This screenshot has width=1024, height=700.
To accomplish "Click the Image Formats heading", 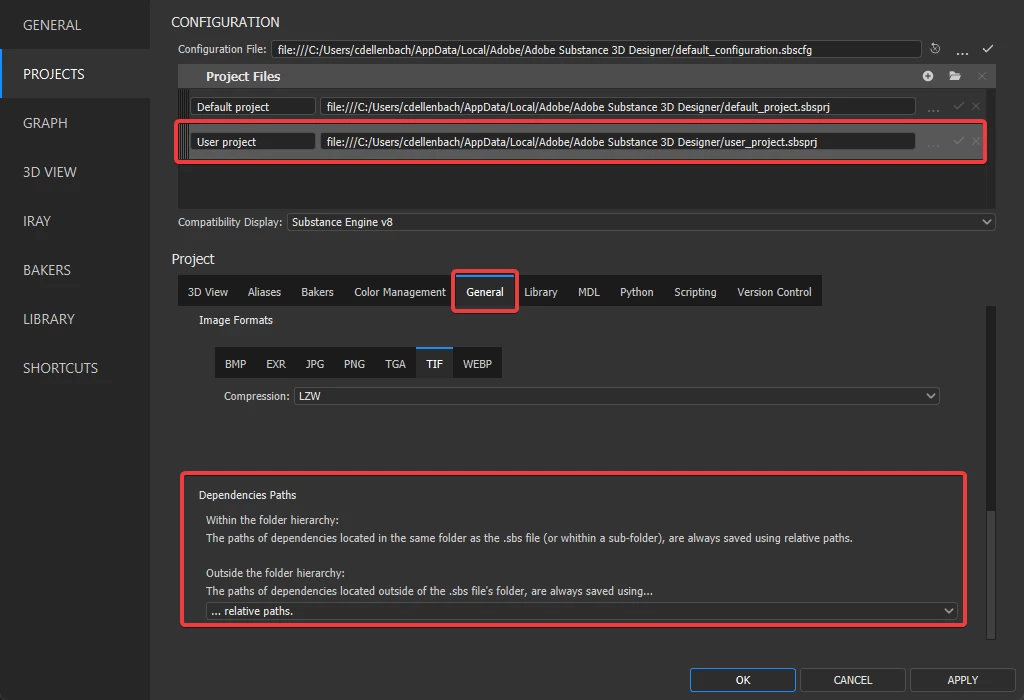I will 236,320.
